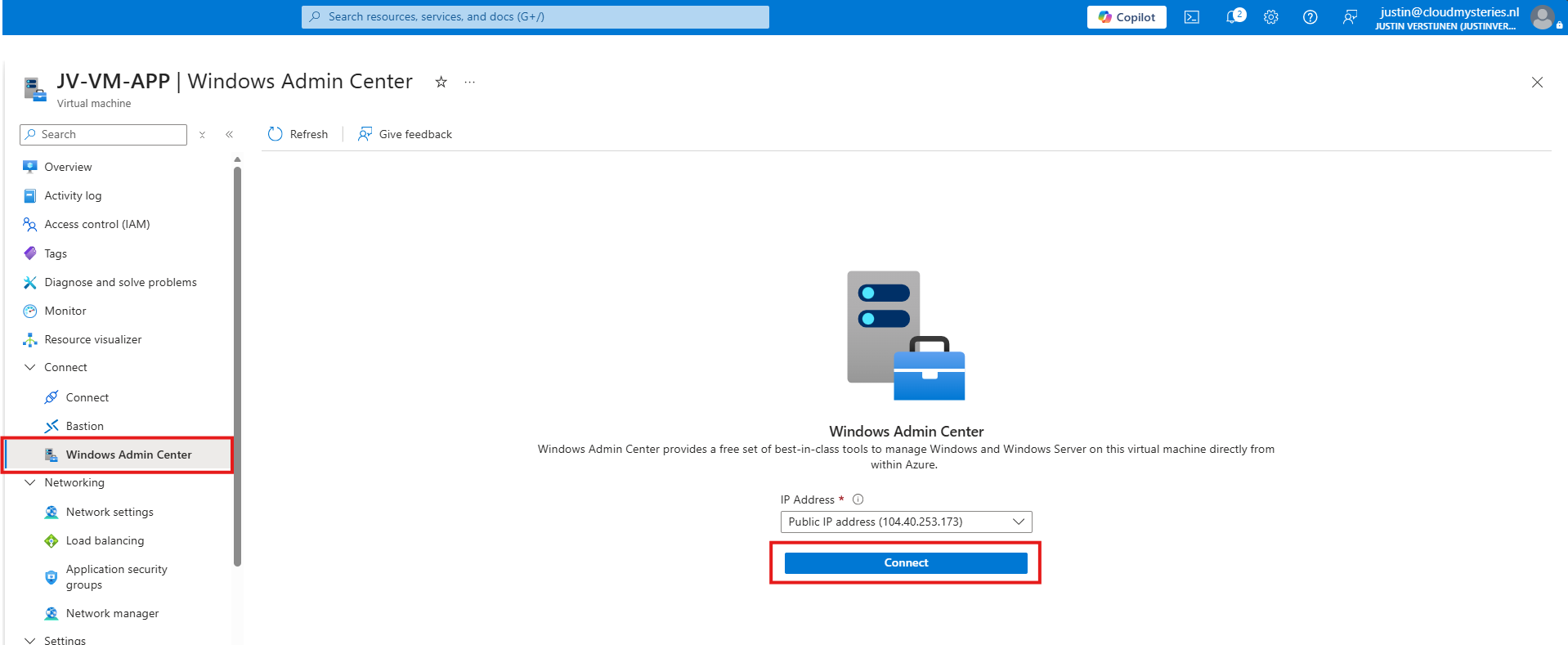Click the Application security groups shield icon
Image resolution: width=1568 pixels, height=645 pixels.
[52, 577]
